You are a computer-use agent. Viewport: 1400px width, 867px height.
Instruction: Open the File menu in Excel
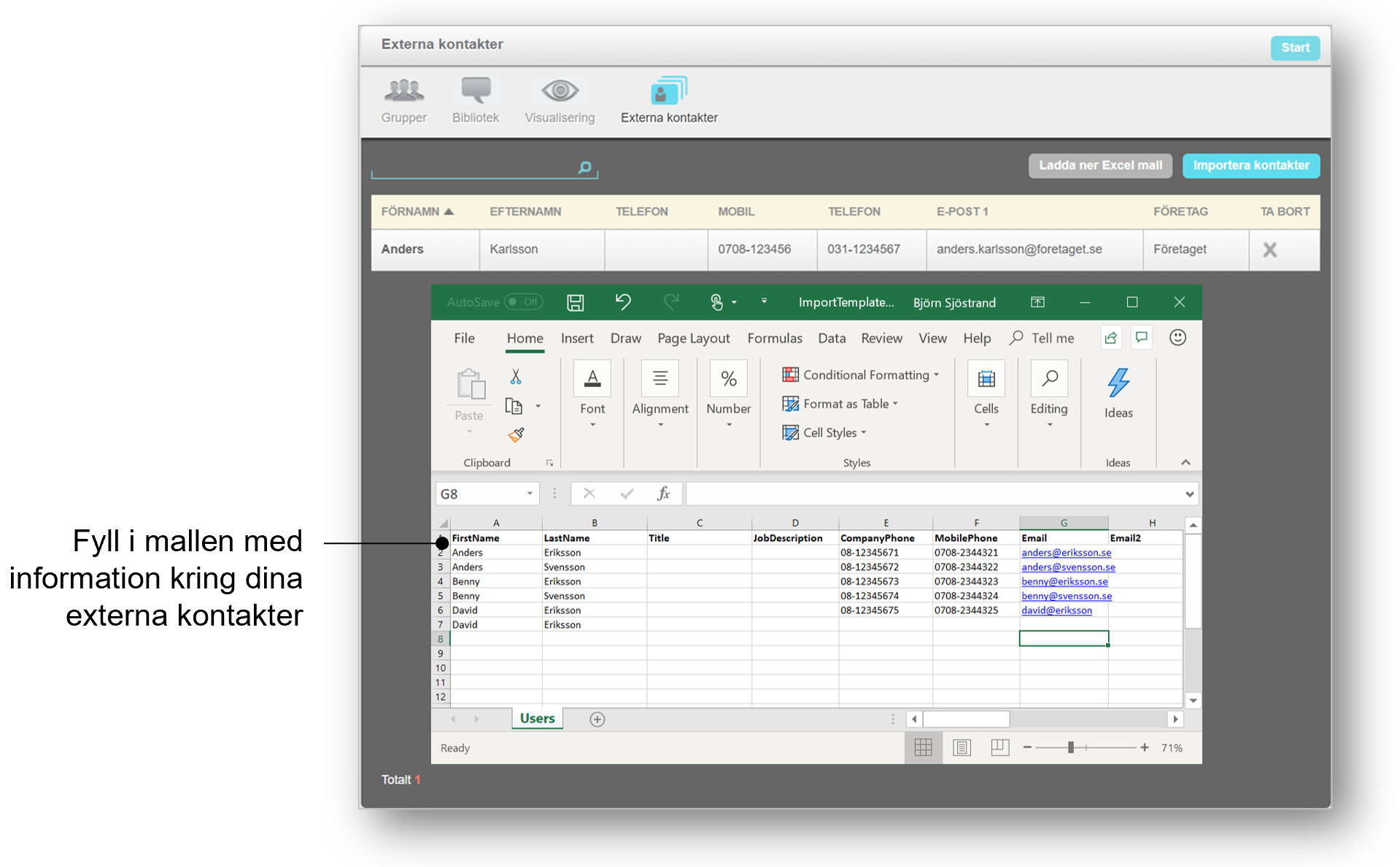(464, 338)
